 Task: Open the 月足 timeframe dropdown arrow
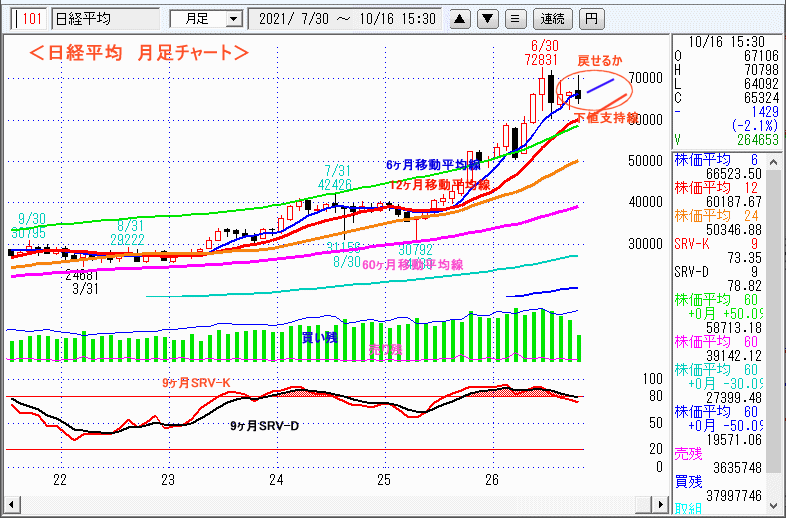tap(233, 20)
